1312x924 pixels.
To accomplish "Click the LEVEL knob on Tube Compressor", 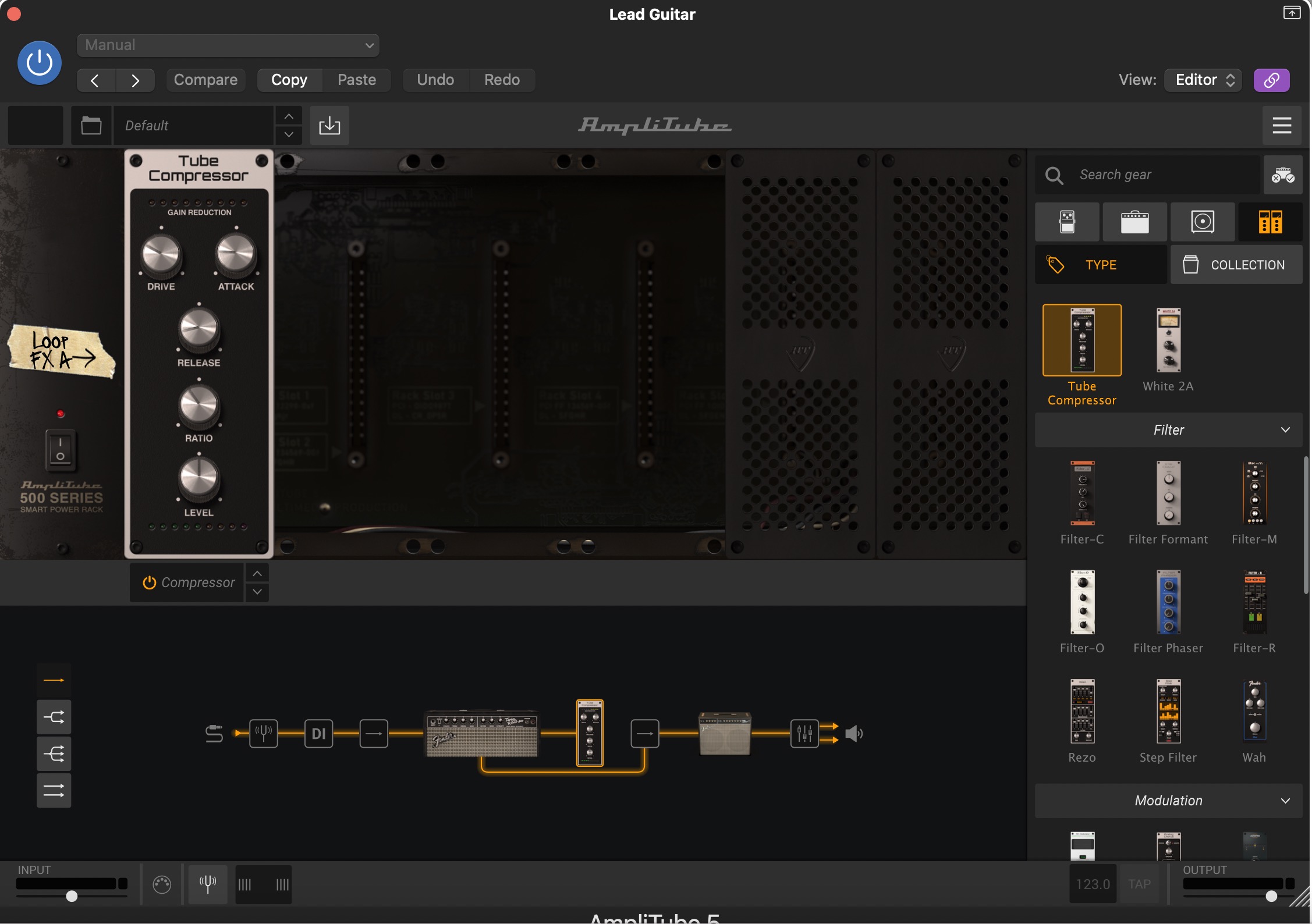I will 198,479.
